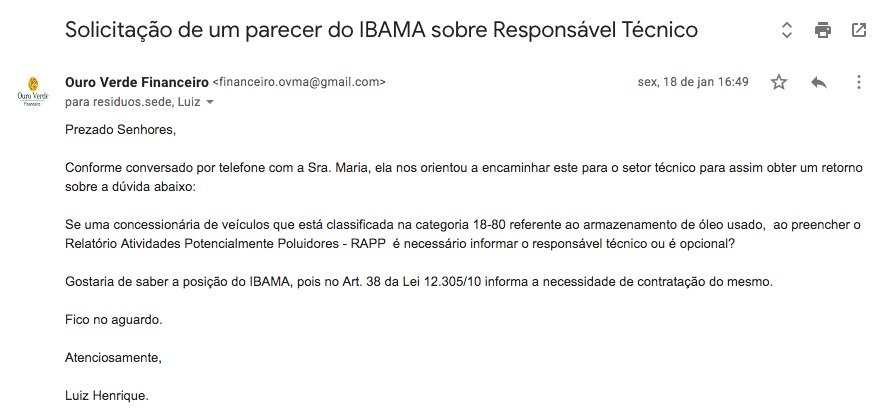Click the expand all messages chevrons icon
Viewport: 885px width, 417px height.
(x=786, y=30)
